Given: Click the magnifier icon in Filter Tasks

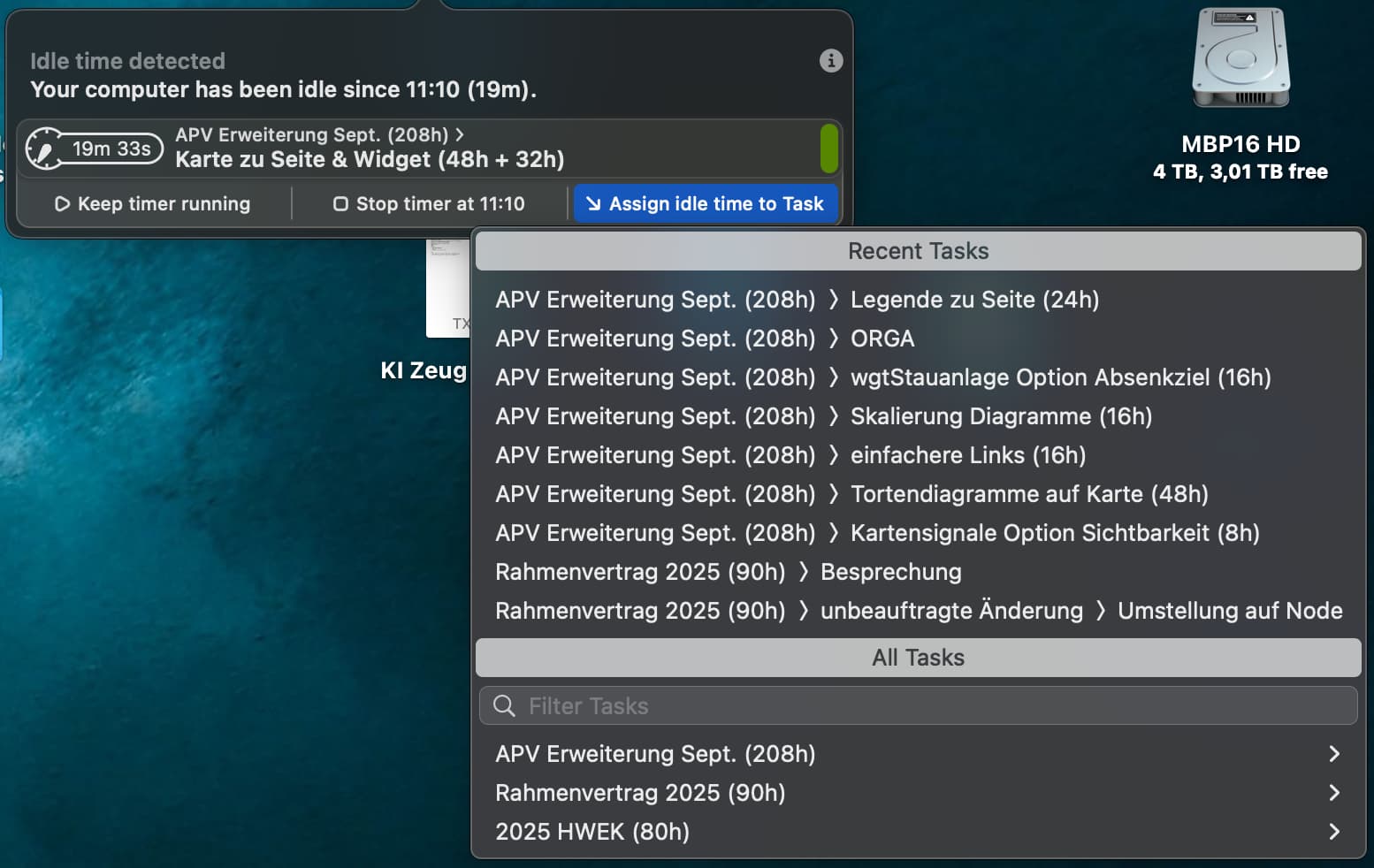Looking at the screenshot, I should pyautogui.click(x=504, y=706).
